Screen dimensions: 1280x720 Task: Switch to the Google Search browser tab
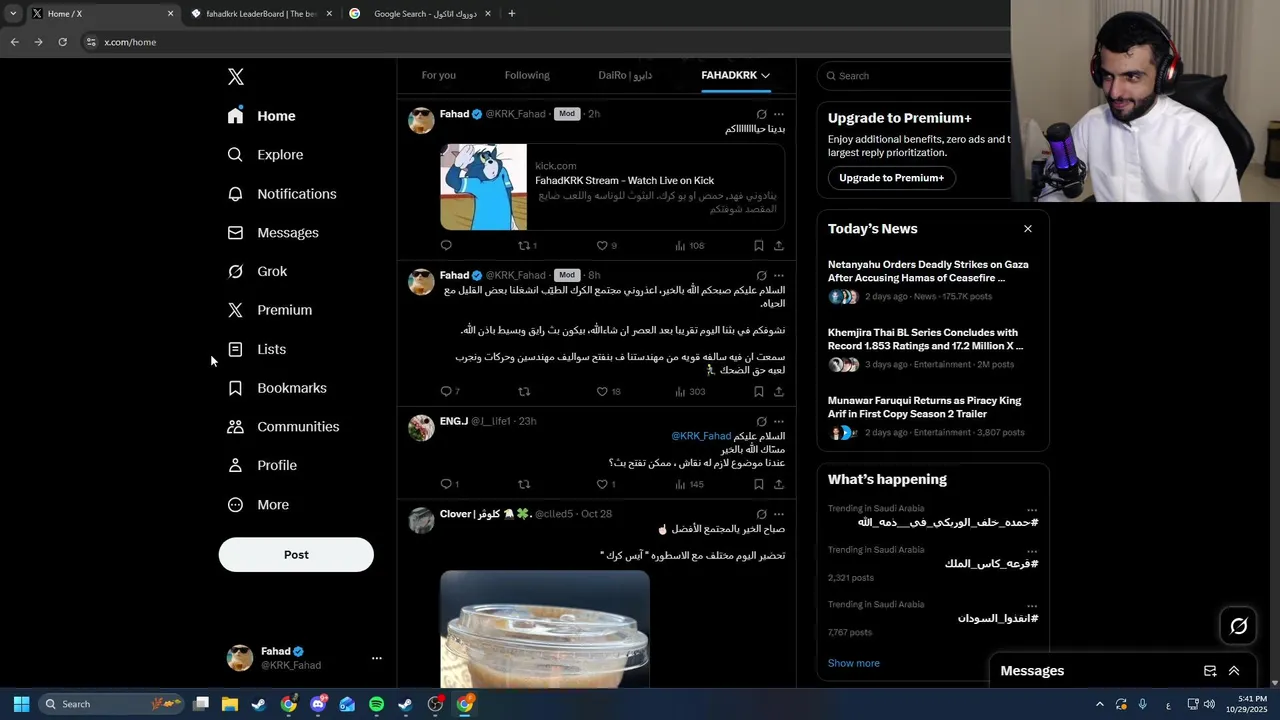(x=418, y=14)
